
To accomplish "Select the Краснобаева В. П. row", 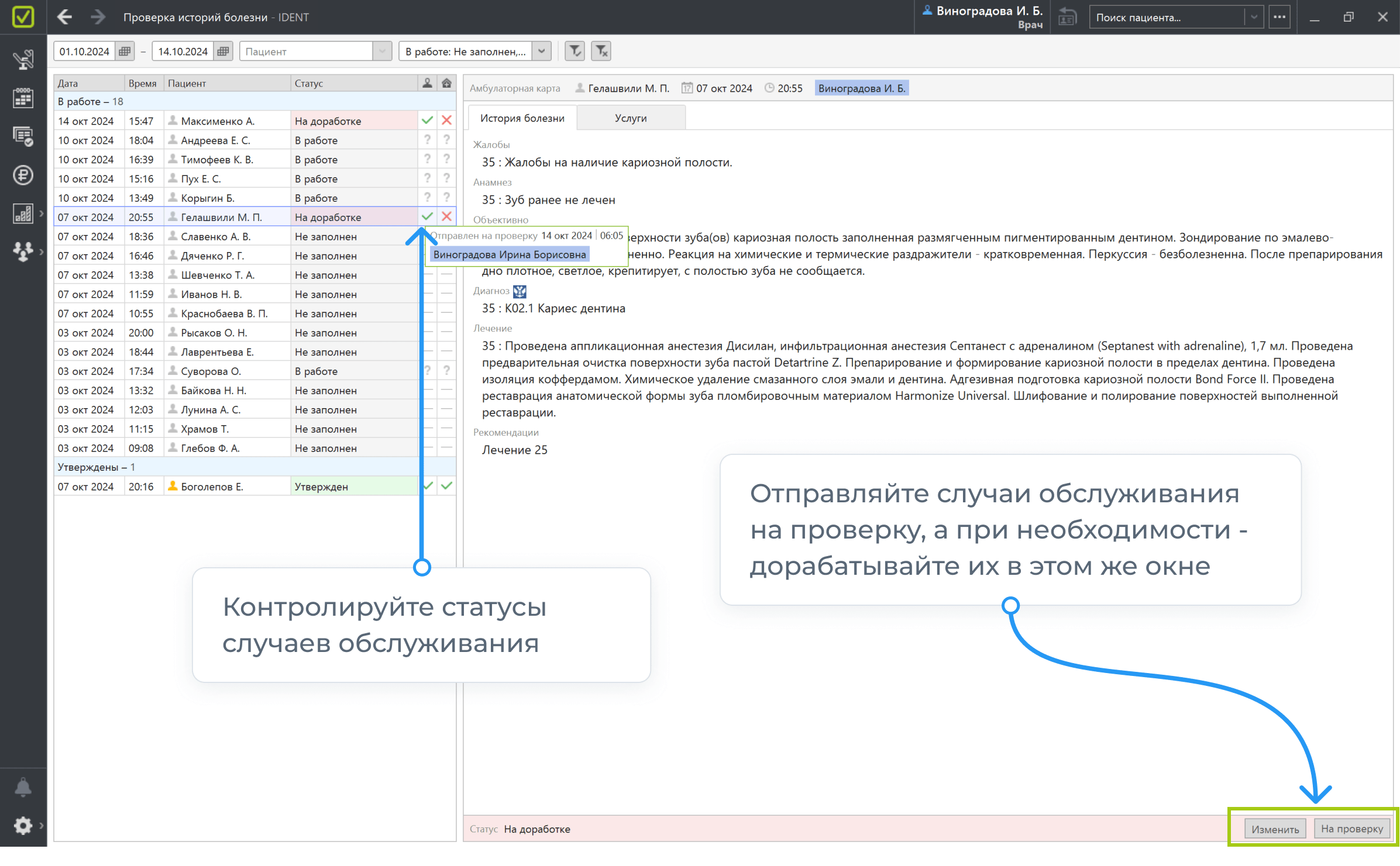I will point(254,313).
